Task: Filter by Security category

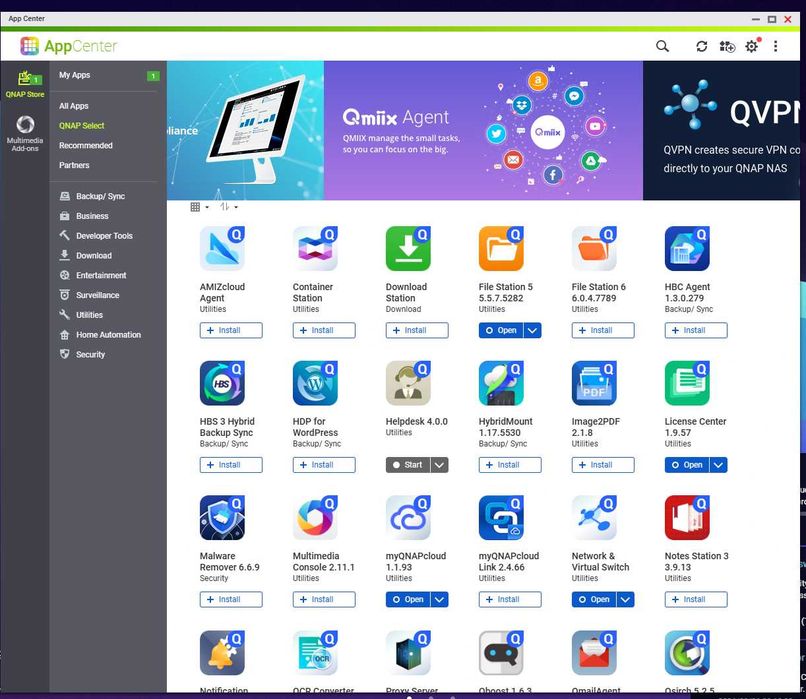Action: tap(82, 355)
